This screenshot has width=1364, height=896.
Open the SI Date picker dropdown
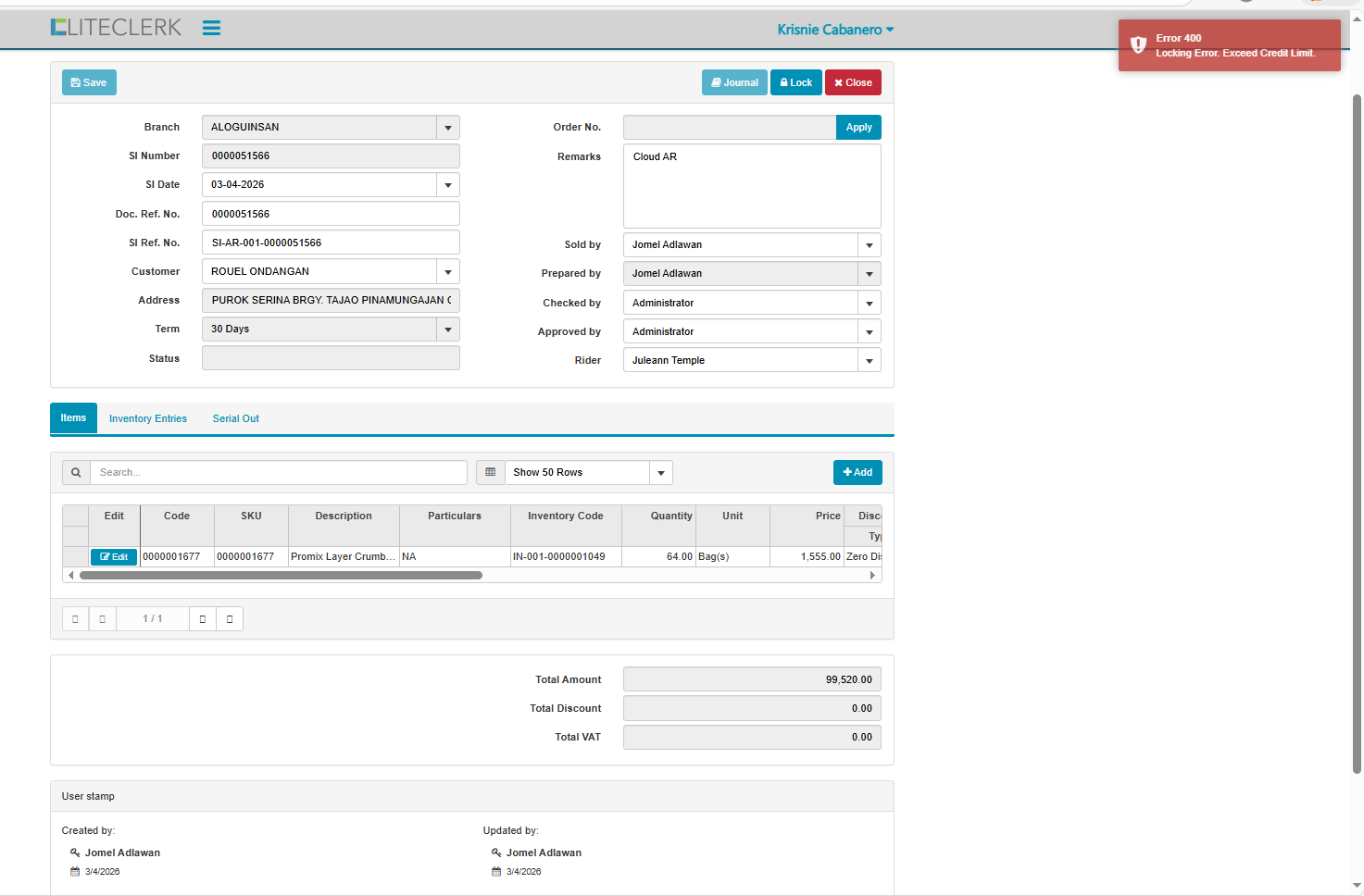(x=448, y=185)
